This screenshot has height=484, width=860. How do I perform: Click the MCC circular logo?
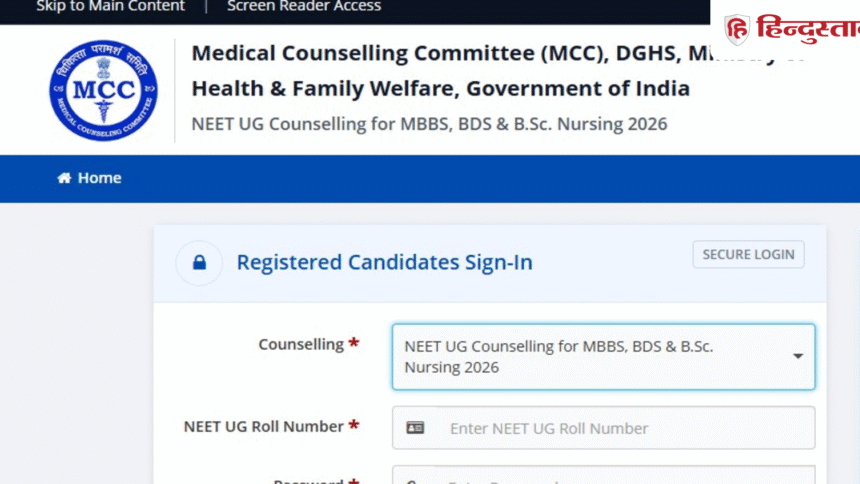tap(103, 90)
